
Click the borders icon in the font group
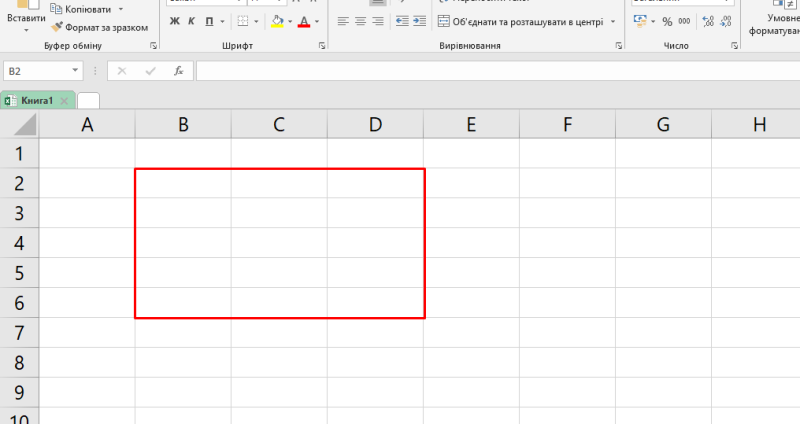click(x=244, y=21)
